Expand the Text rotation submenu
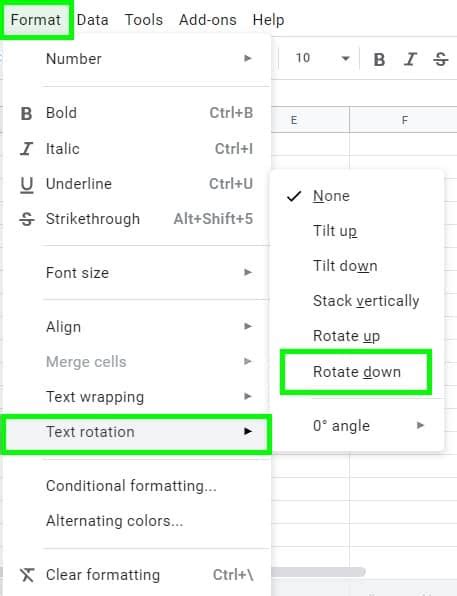Image resolution: width=457 pixels, height=596 pixels. (x=137, y=432)
